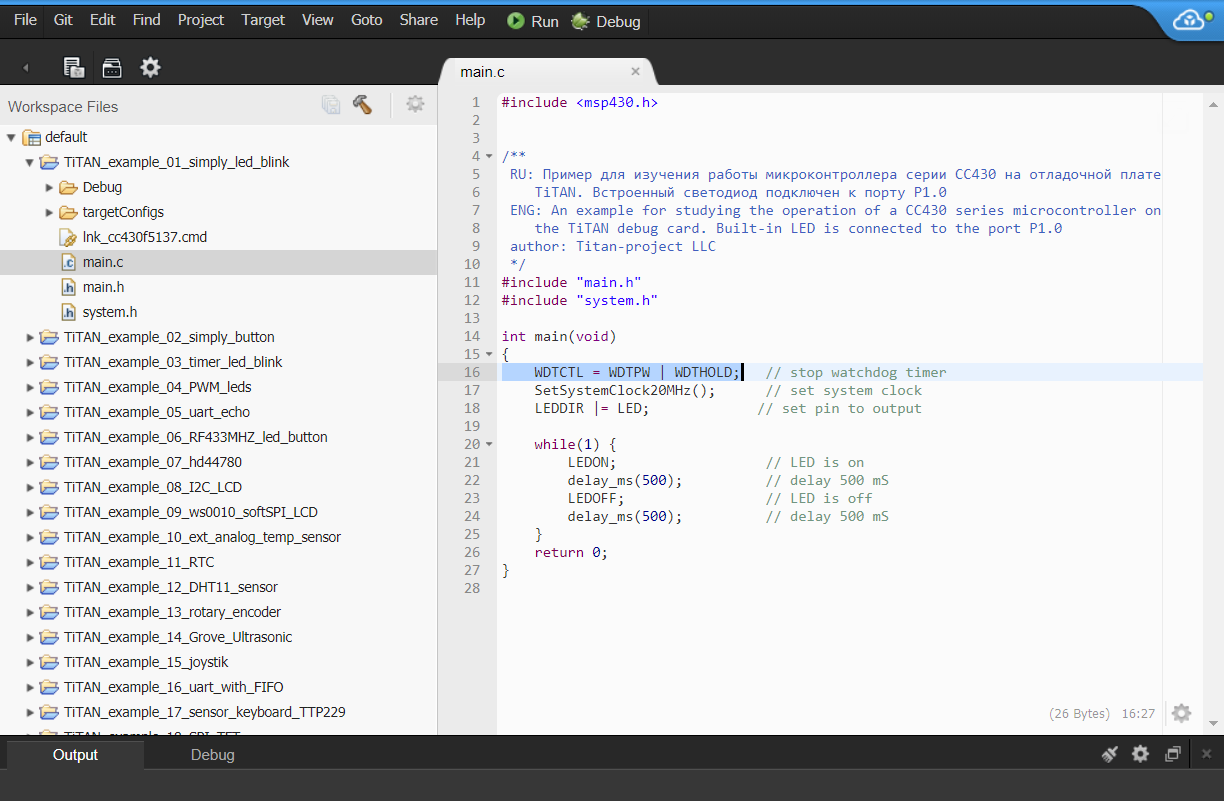
Task: Open the Project menu
Action: tap(201, 20)
